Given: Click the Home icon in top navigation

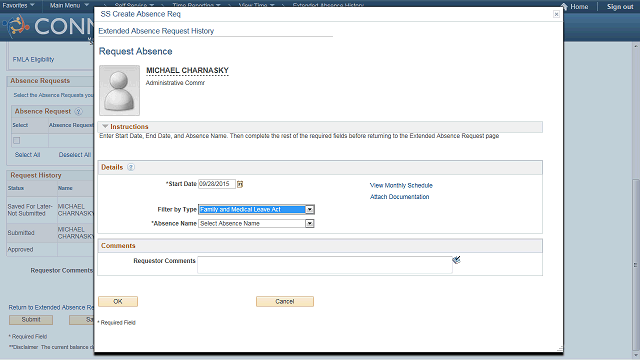Looking at the screenshot, I should coord(565,6).
